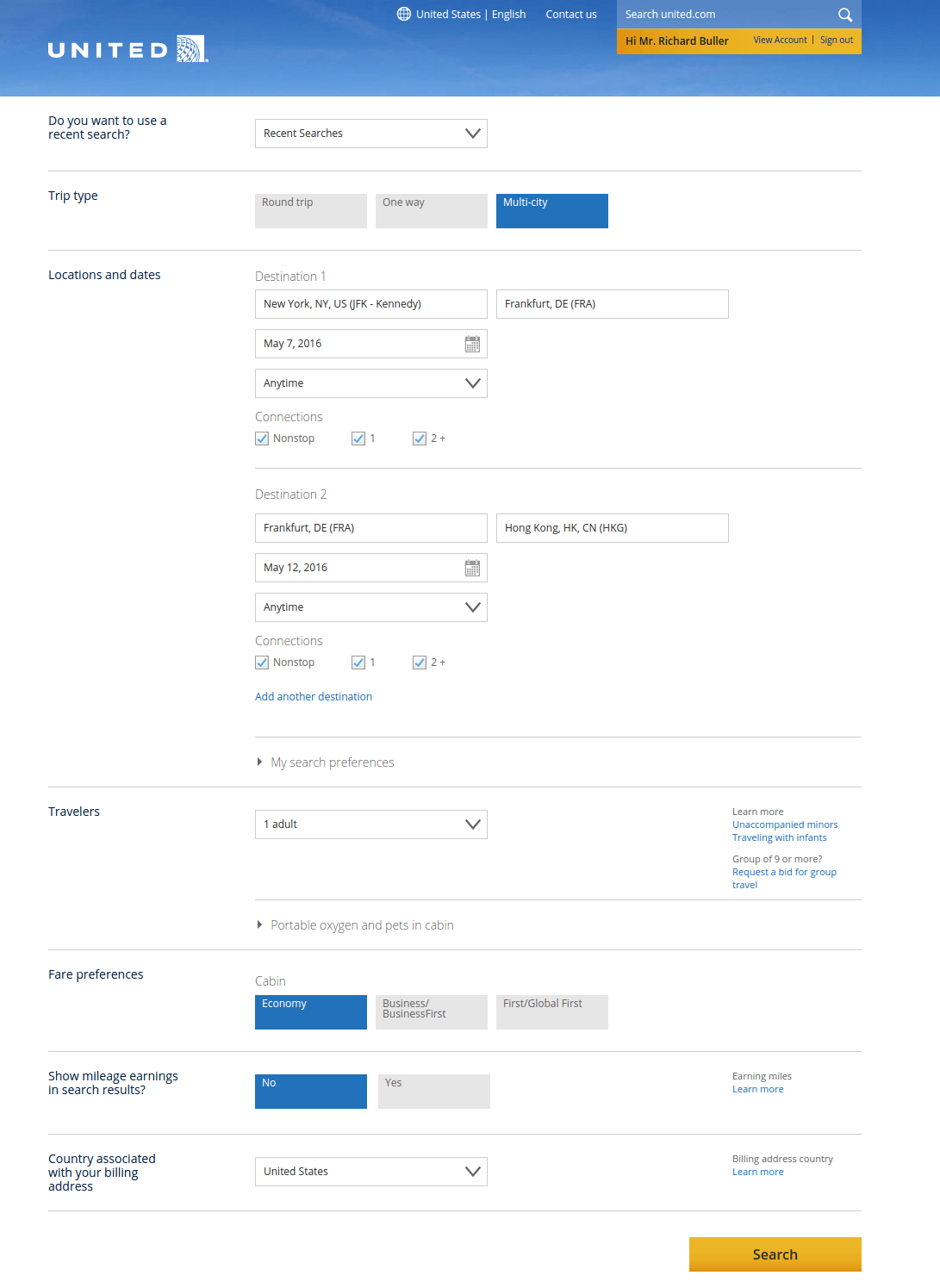Click United States | English language link
The height and width of the screenshot is (1288, 940).
point(470,15)
